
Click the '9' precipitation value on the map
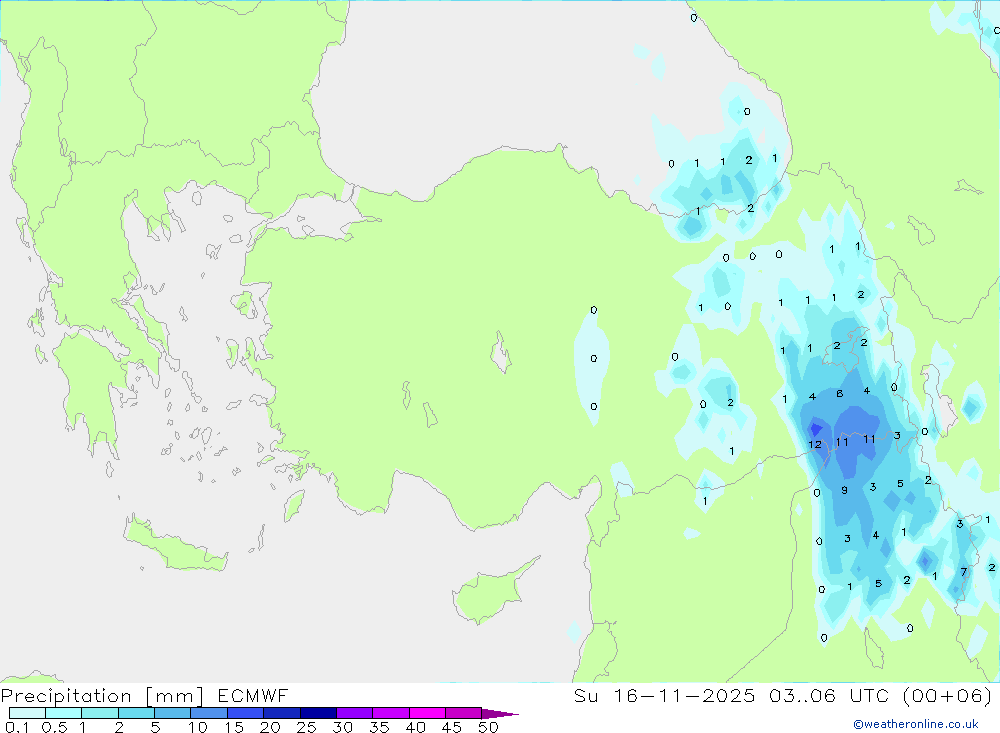pos(844,491)
